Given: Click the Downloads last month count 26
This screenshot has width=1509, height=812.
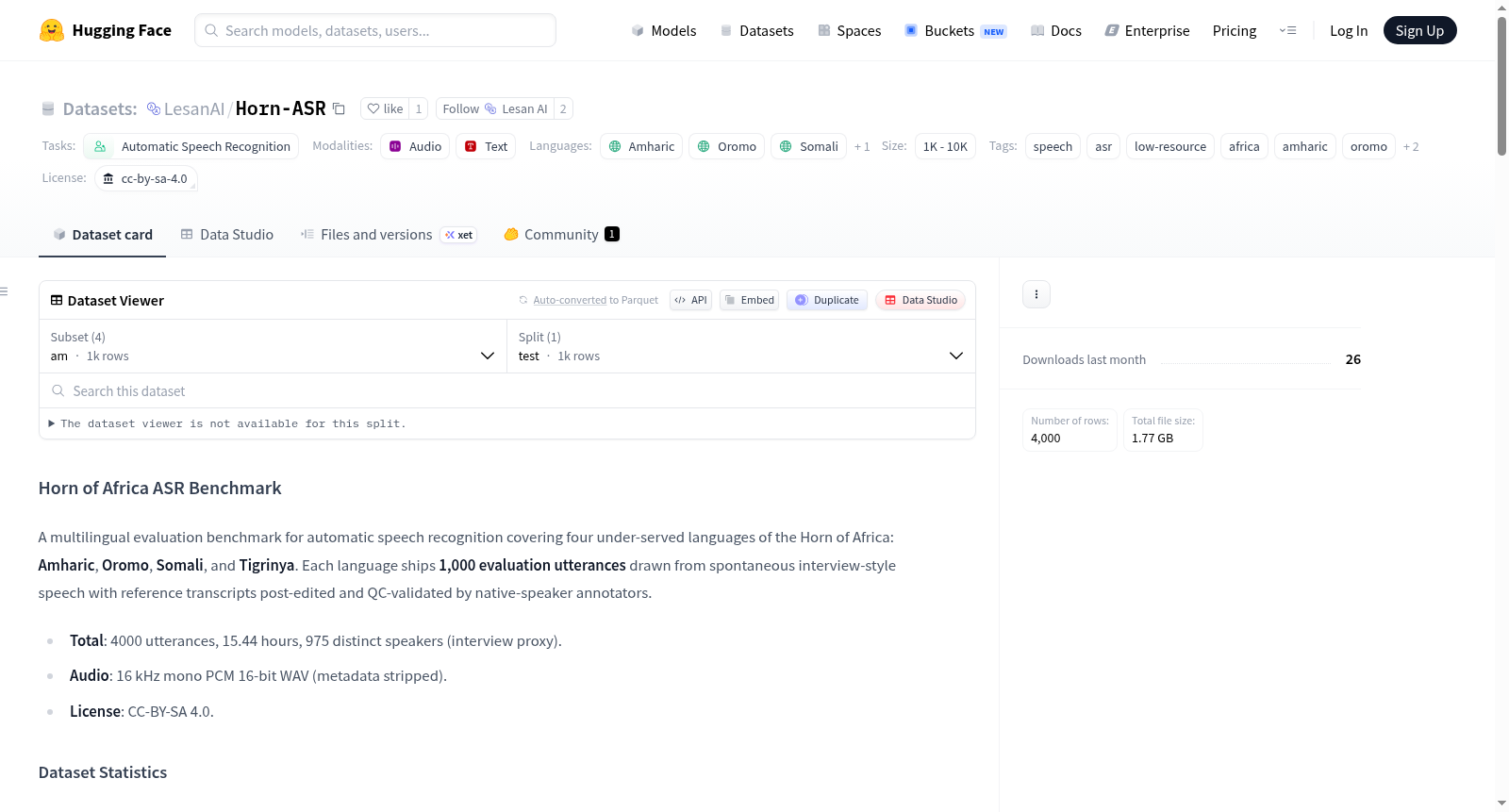Looking at the screenshot, I should [1353, 359].
